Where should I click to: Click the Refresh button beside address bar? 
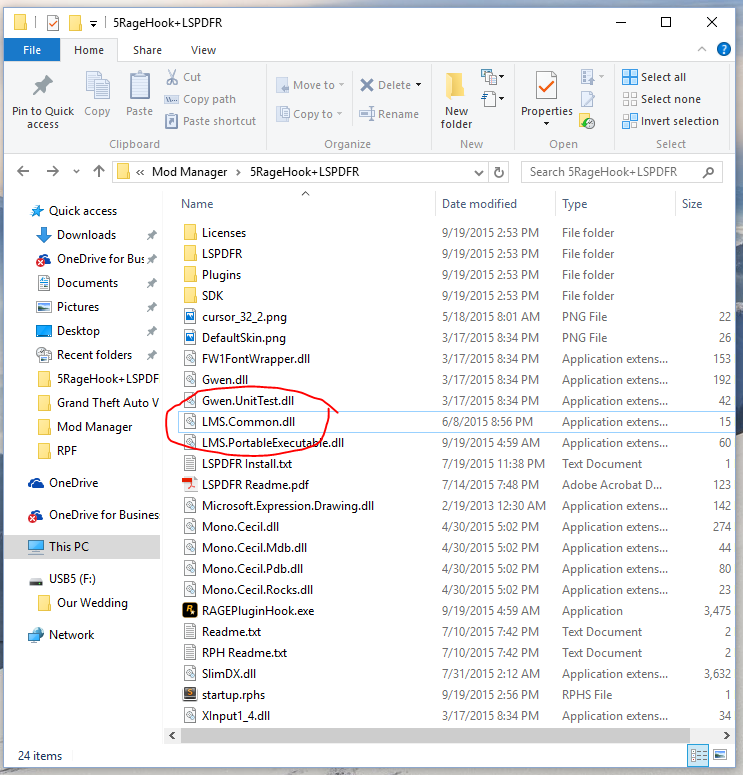(499, 172)
